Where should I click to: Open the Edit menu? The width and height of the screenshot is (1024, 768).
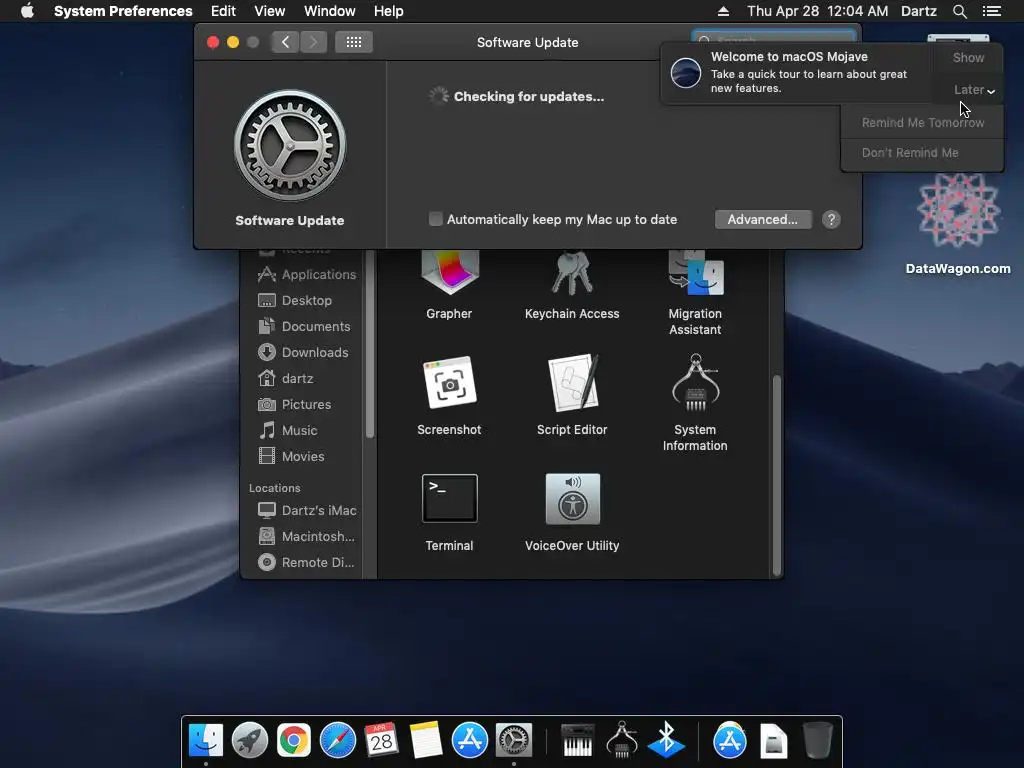tap(223, 11)
